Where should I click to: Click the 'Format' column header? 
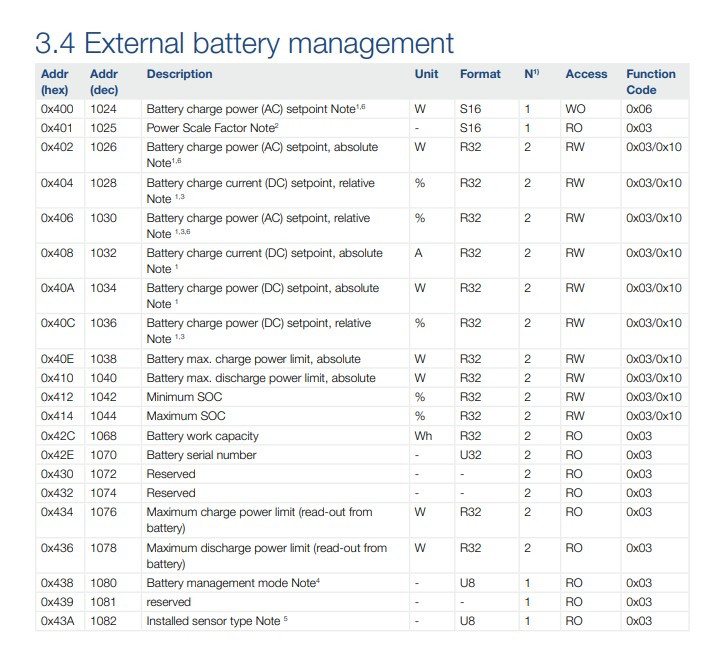[x=480, y=74]
